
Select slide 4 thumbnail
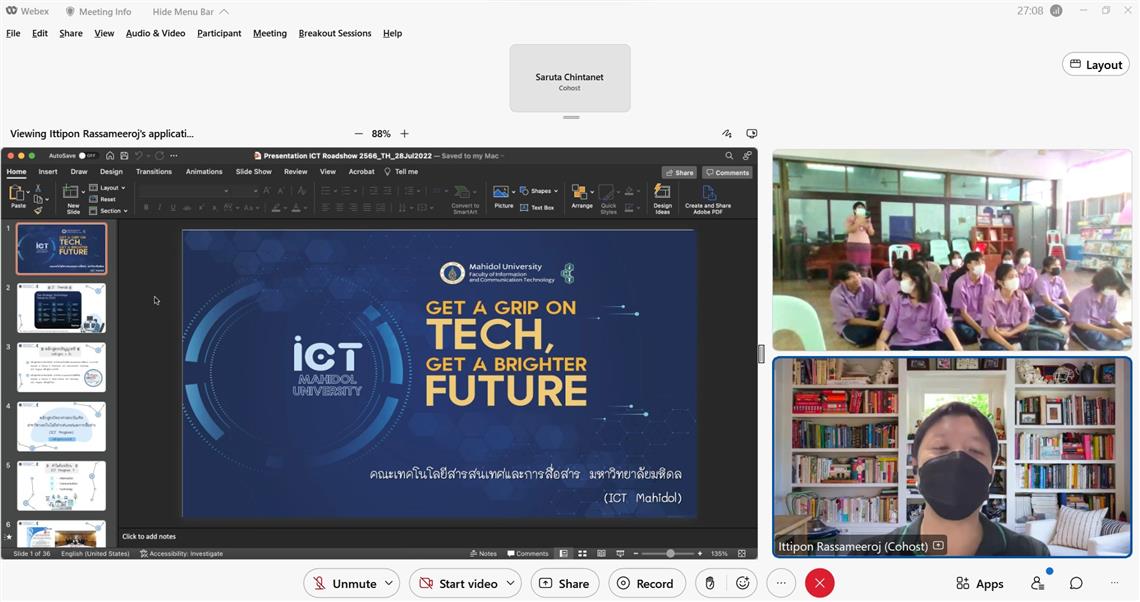pyautogui.click(x=62, y=427)
